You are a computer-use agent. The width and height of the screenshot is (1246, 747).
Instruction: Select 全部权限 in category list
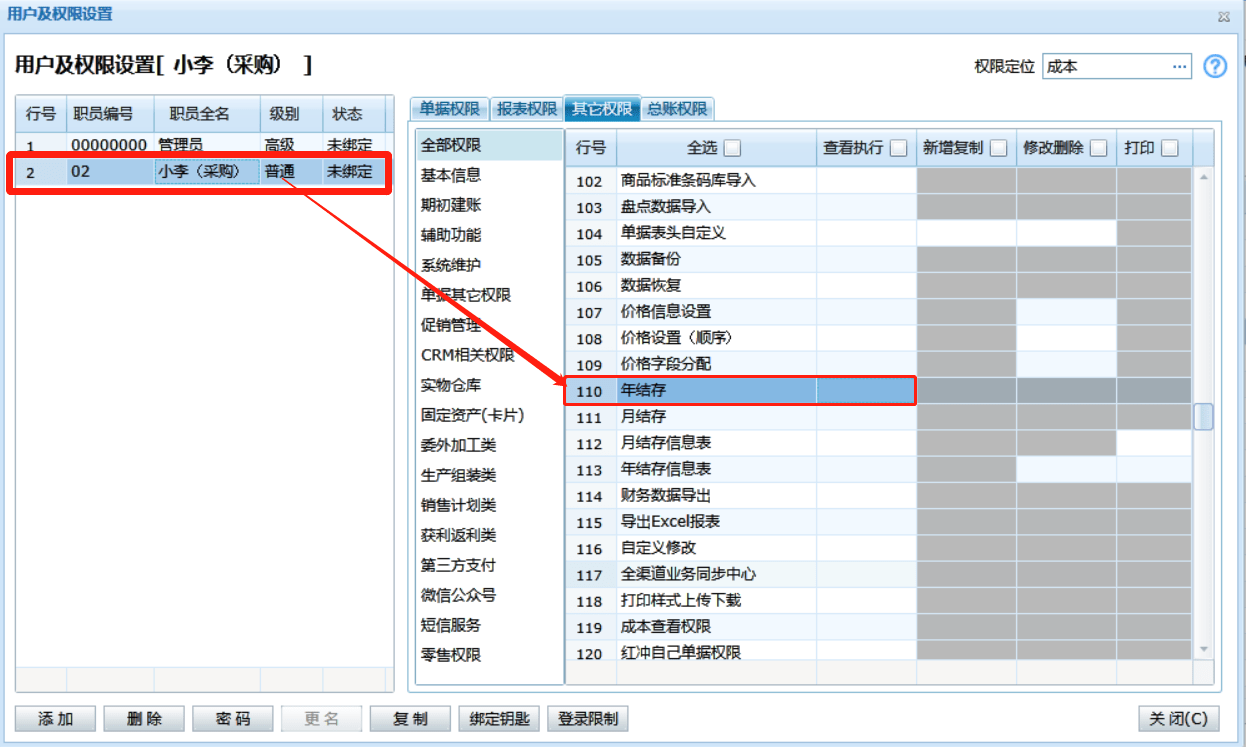coord(490,145)
